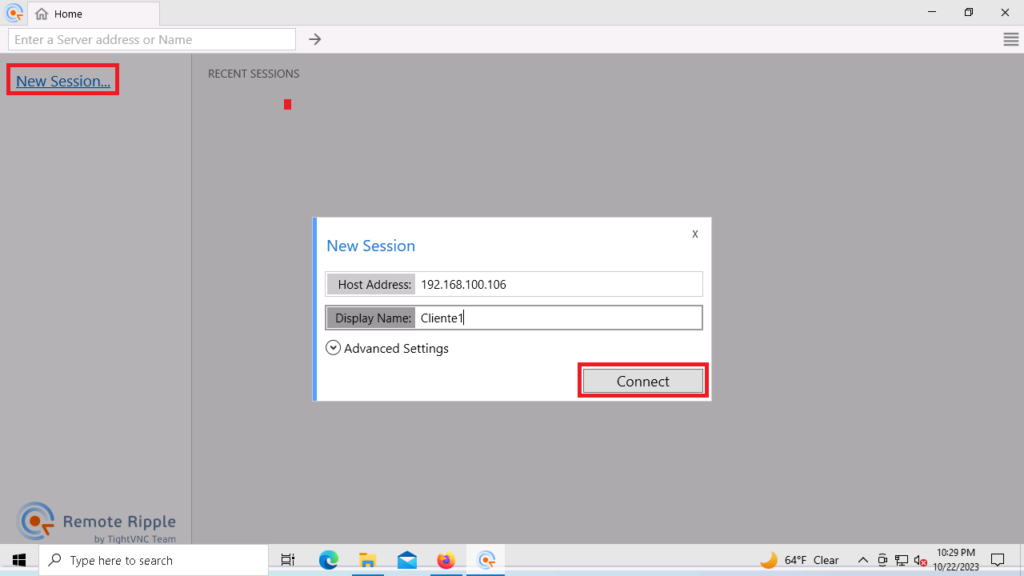This screenshot has height=576, width=1024.
Task: Close the New Session dialog with x
Action: tap(695, 234)
